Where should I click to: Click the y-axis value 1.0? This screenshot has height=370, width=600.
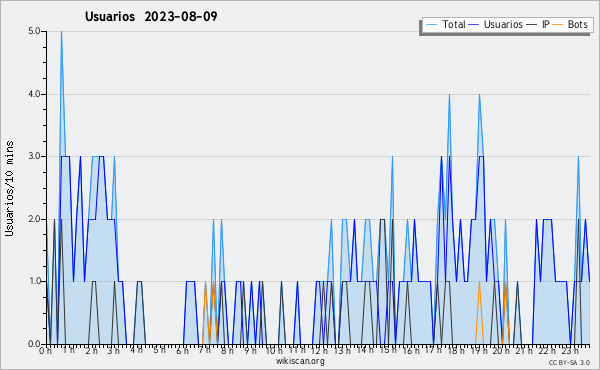tap(34, 282)
